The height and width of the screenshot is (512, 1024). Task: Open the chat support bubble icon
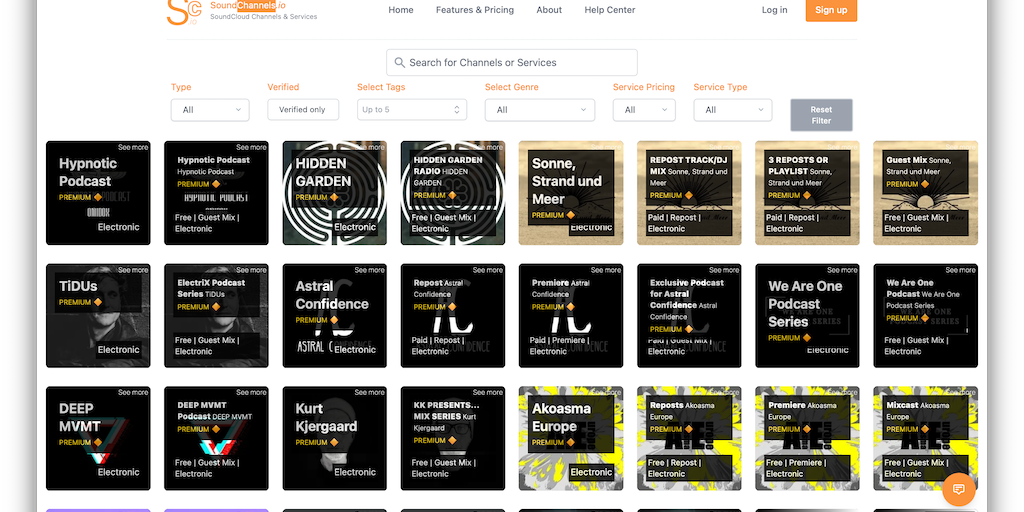pos(959,490)
